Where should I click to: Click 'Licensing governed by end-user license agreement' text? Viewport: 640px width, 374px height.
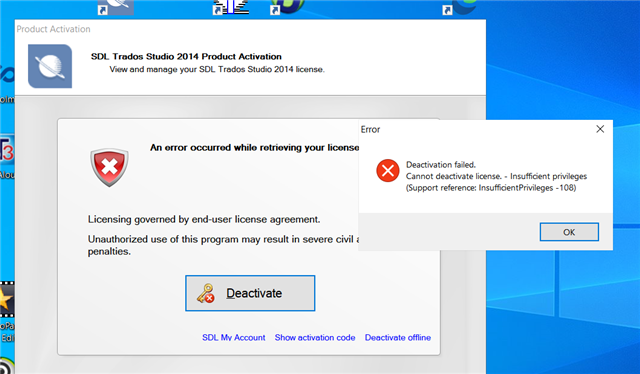(204, 219)
